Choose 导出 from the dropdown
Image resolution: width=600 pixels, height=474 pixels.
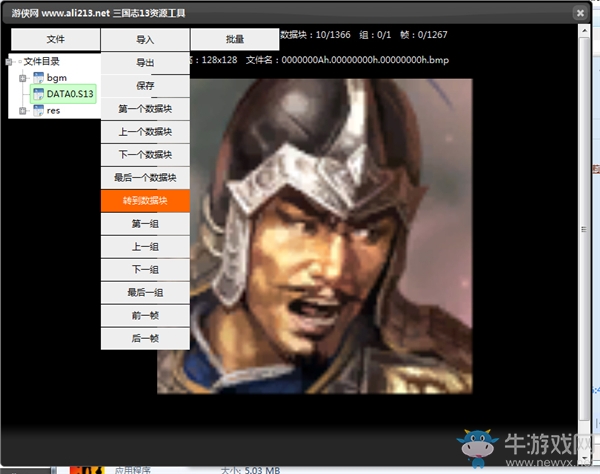(145, 63)
